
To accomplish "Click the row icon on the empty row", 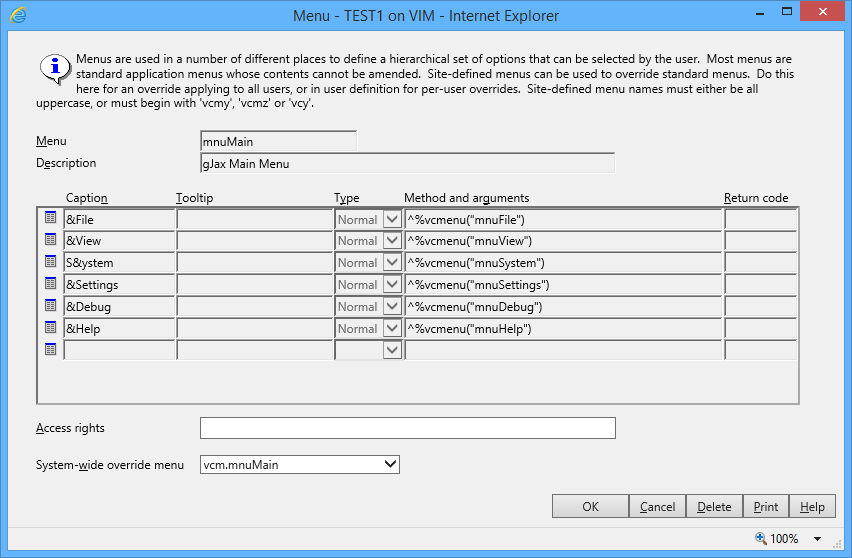I will (x=51, y=349).
